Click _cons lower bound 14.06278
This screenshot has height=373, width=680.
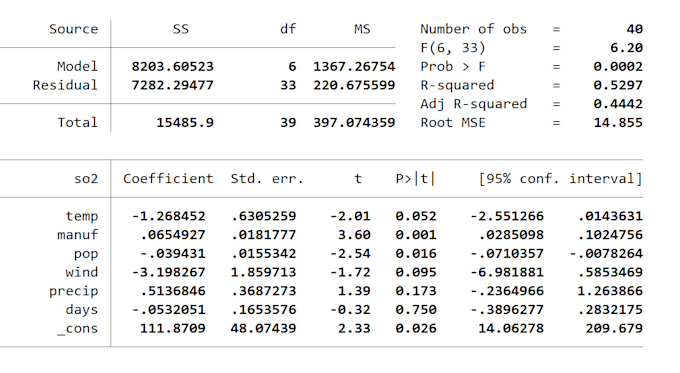pos(511,328)
